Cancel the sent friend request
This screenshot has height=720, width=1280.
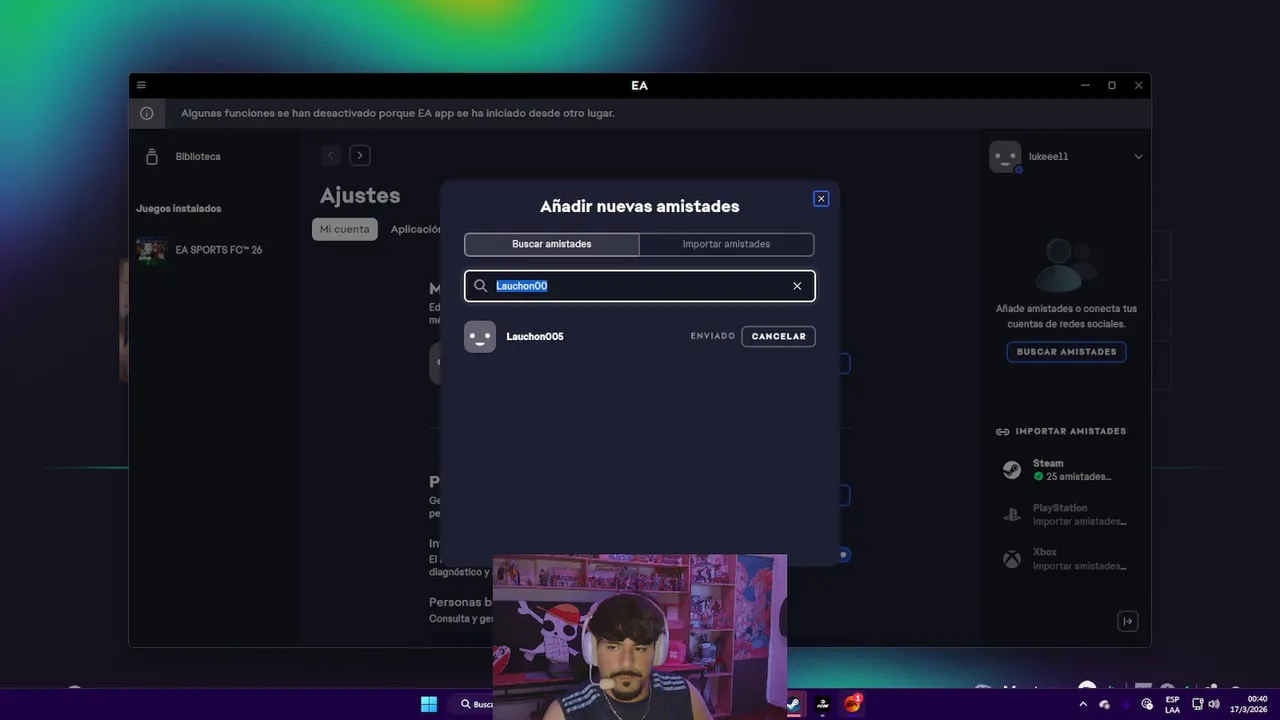(778, 337)
